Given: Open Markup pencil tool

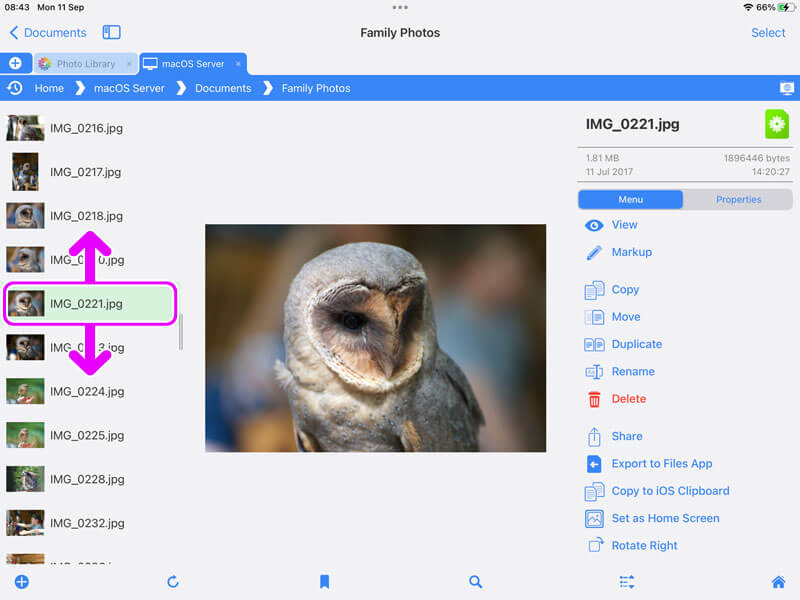Looking at the screenshot, I should coord(594,253).
